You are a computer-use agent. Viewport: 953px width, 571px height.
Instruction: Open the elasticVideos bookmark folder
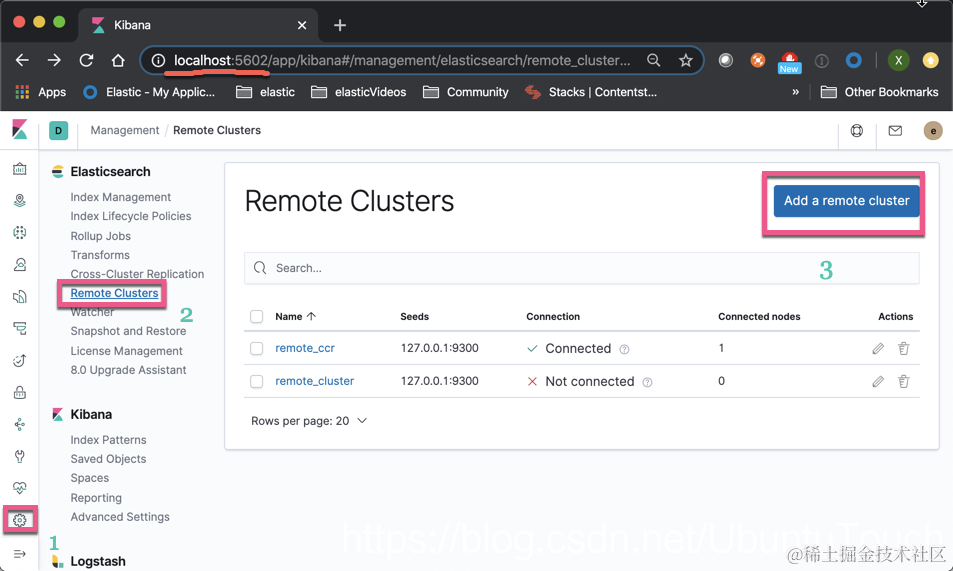point(359,92)
